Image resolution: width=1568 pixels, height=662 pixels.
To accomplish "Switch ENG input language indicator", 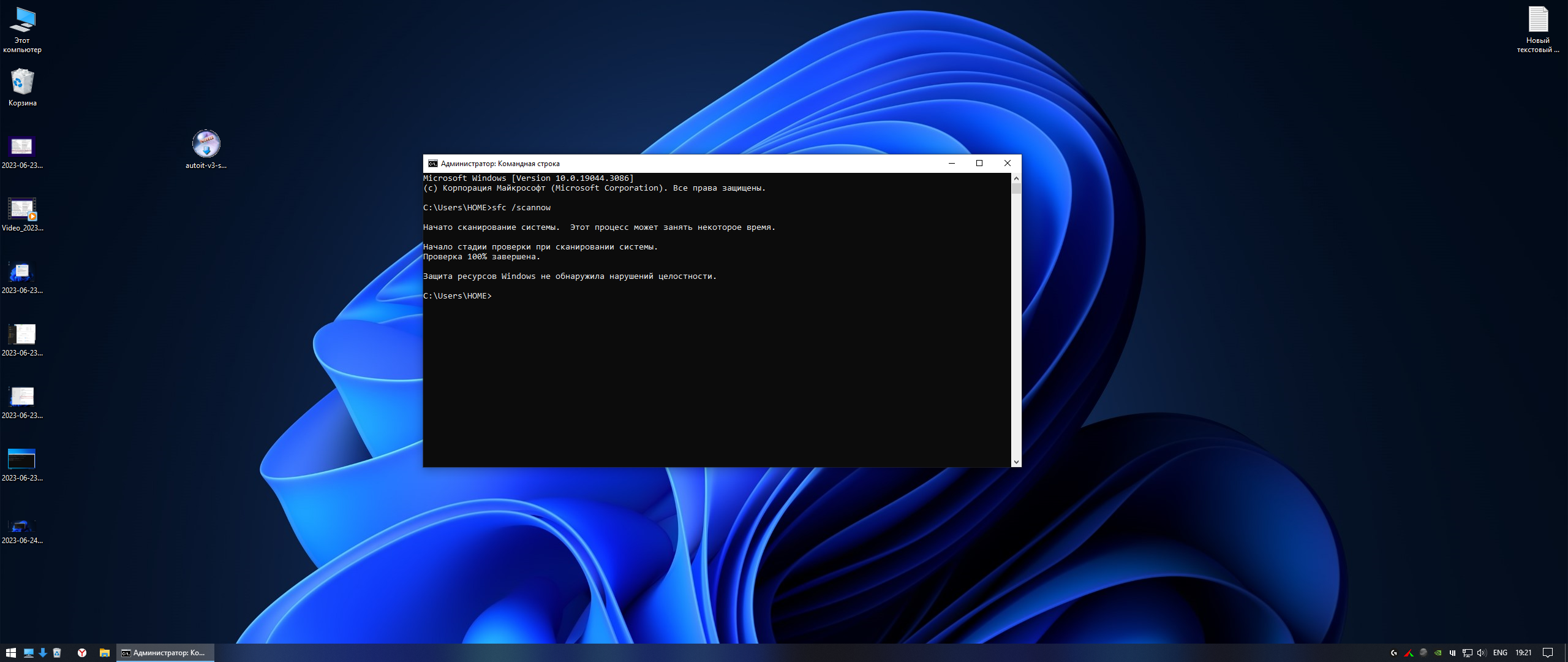I will [x=1500, y=653].
